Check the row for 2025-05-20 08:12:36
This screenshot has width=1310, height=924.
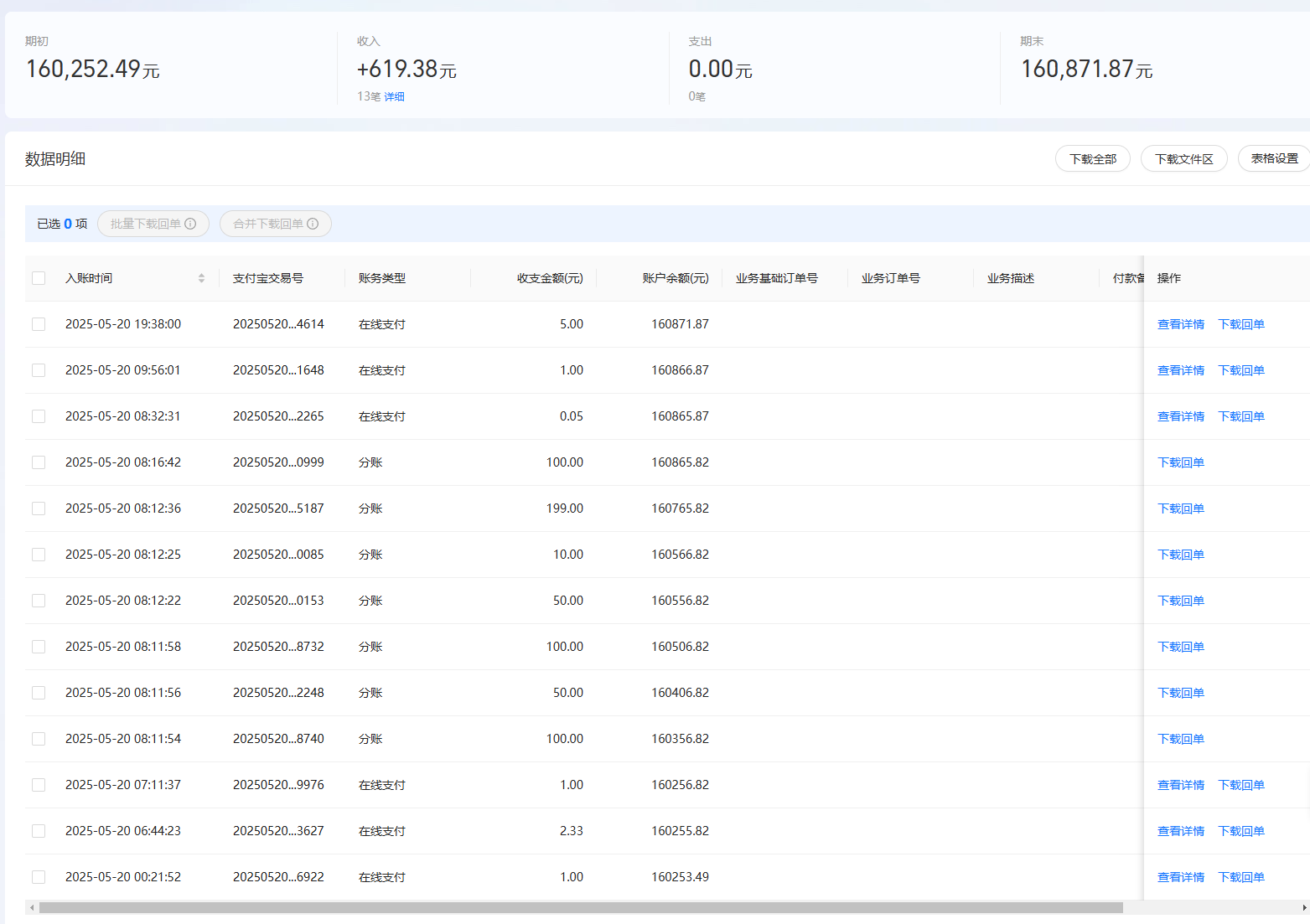(x=39, y=508)
